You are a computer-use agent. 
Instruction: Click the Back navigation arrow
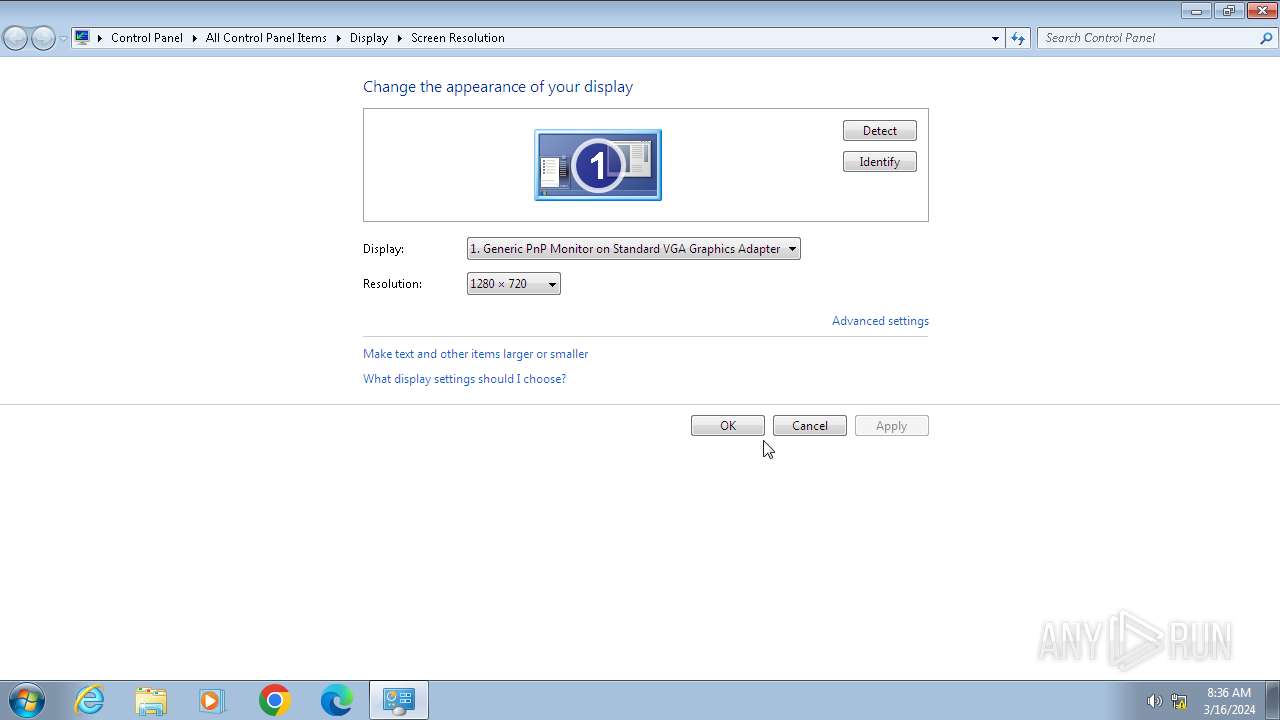[15, 38]
